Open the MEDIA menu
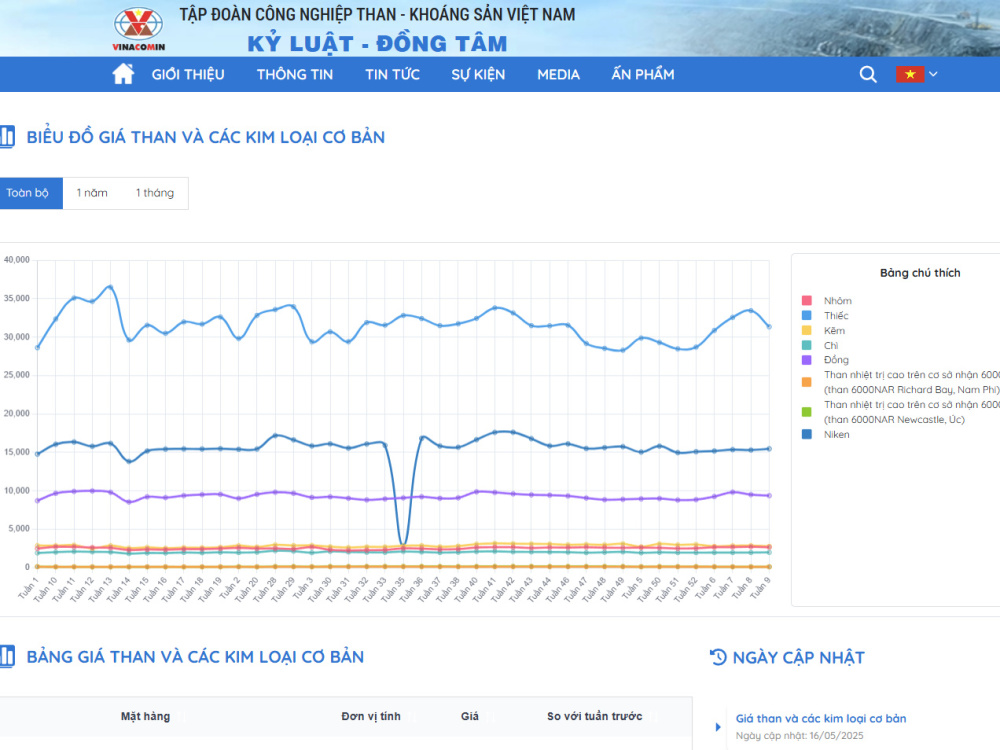The width and height of the screenshot is (1000, 750). [x=558, y=75]
